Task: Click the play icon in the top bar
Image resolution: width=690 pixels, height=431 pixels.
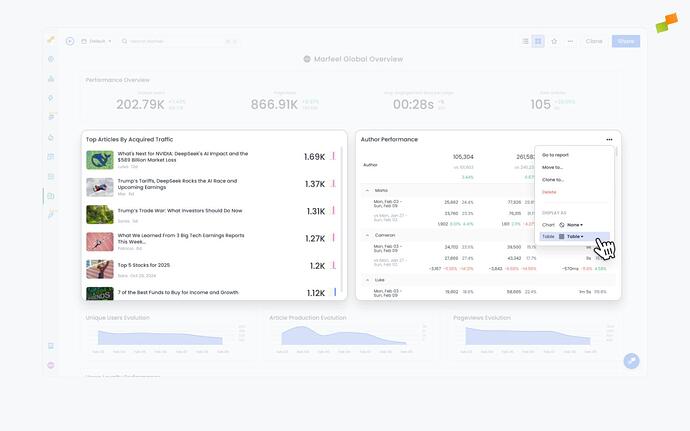Action: click(70, 41)
